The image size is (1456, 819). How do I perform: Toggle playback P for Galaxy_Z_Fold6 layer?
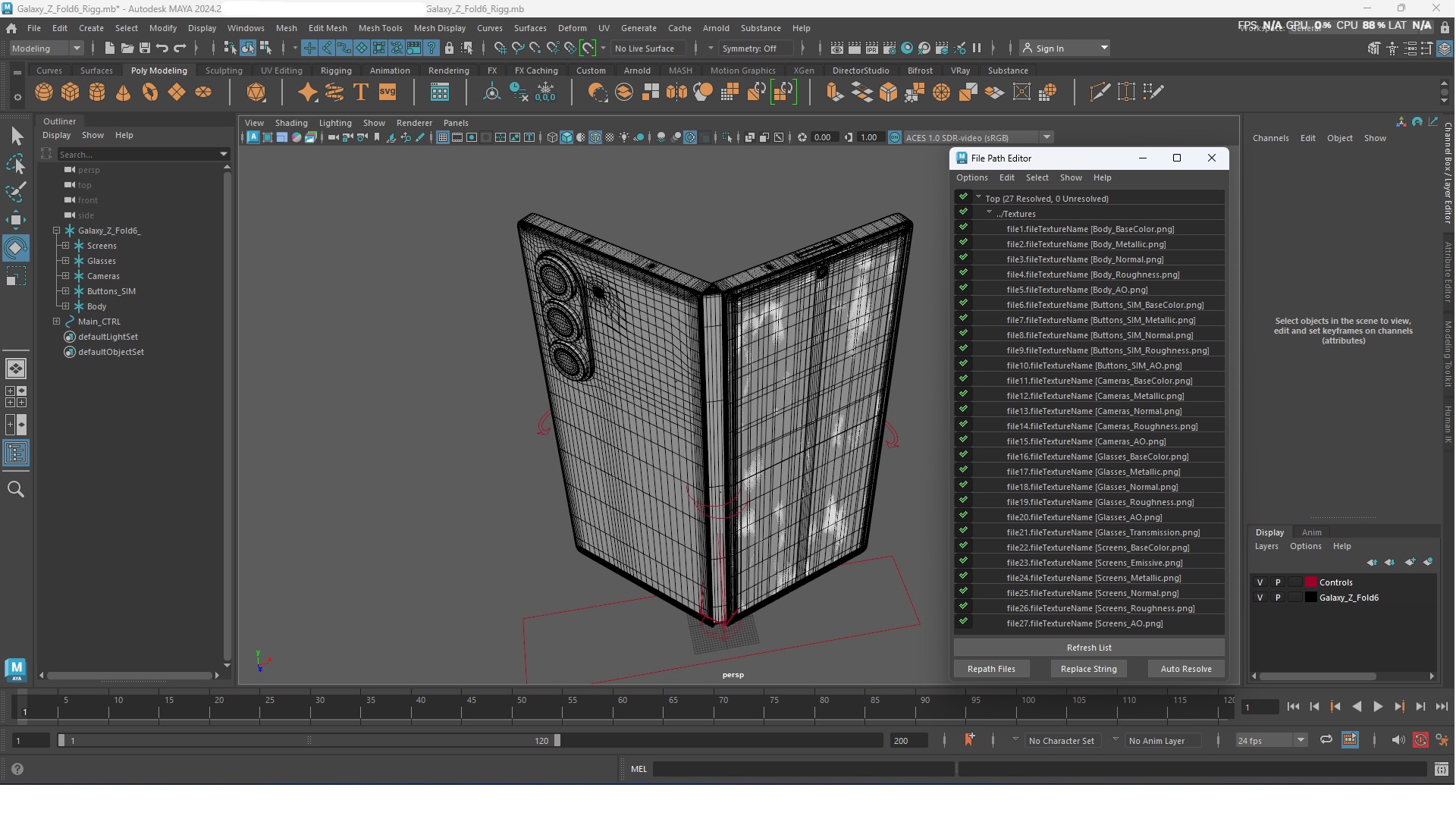[x=1278, y=598]
